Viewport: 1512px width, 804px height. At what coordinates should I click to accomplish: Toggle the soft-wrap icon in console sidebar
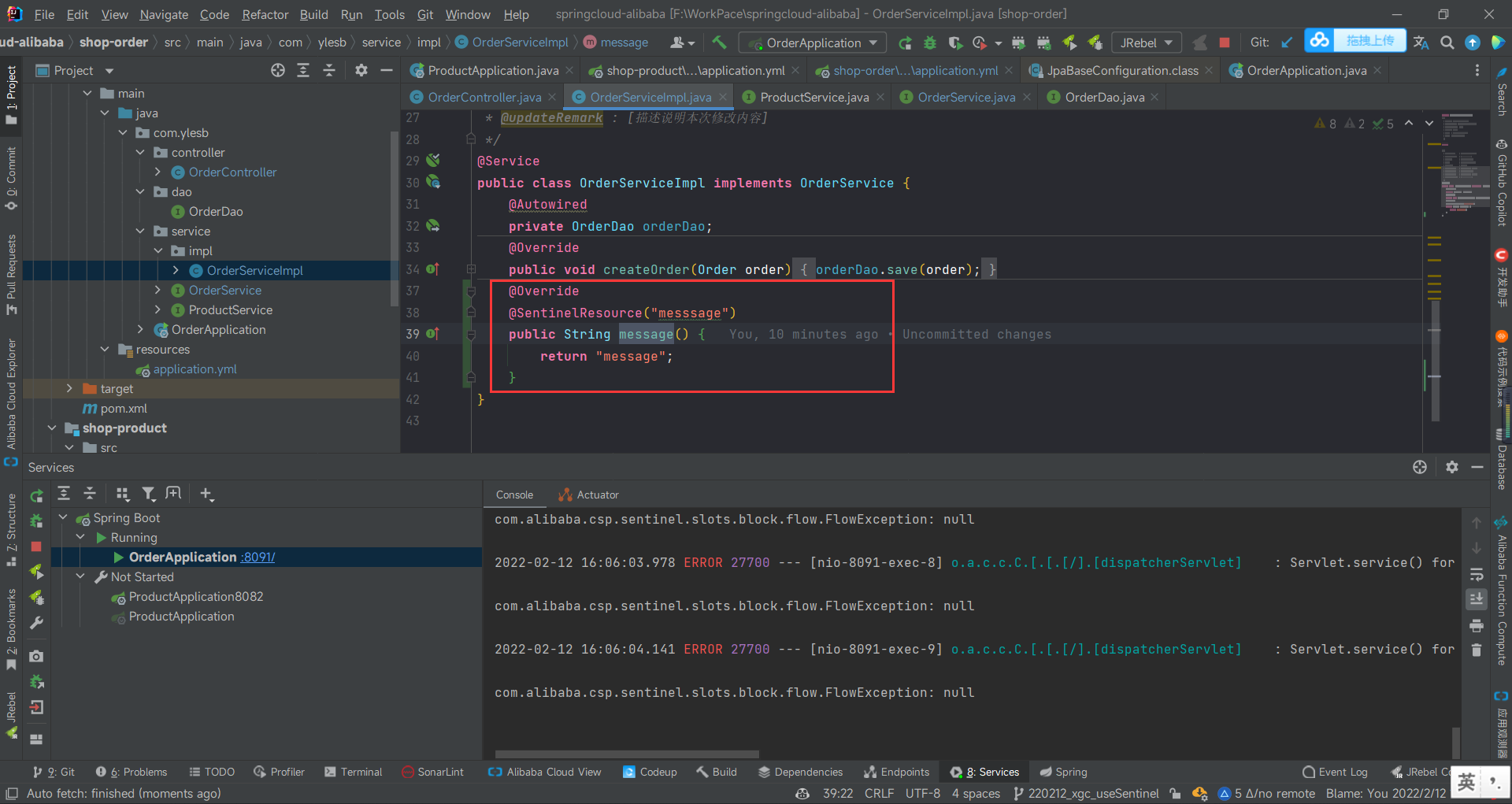(x=1477, y=574)
